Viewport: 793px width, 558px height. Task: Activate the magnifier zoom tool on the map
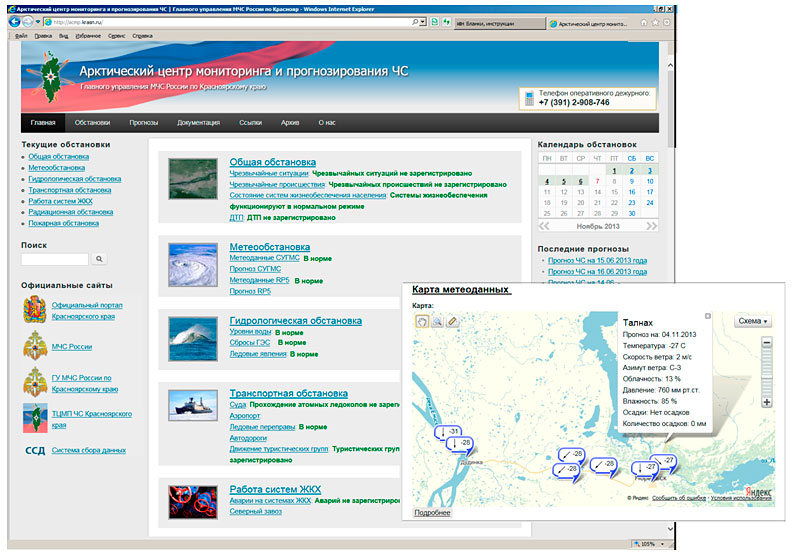(437, 321)
